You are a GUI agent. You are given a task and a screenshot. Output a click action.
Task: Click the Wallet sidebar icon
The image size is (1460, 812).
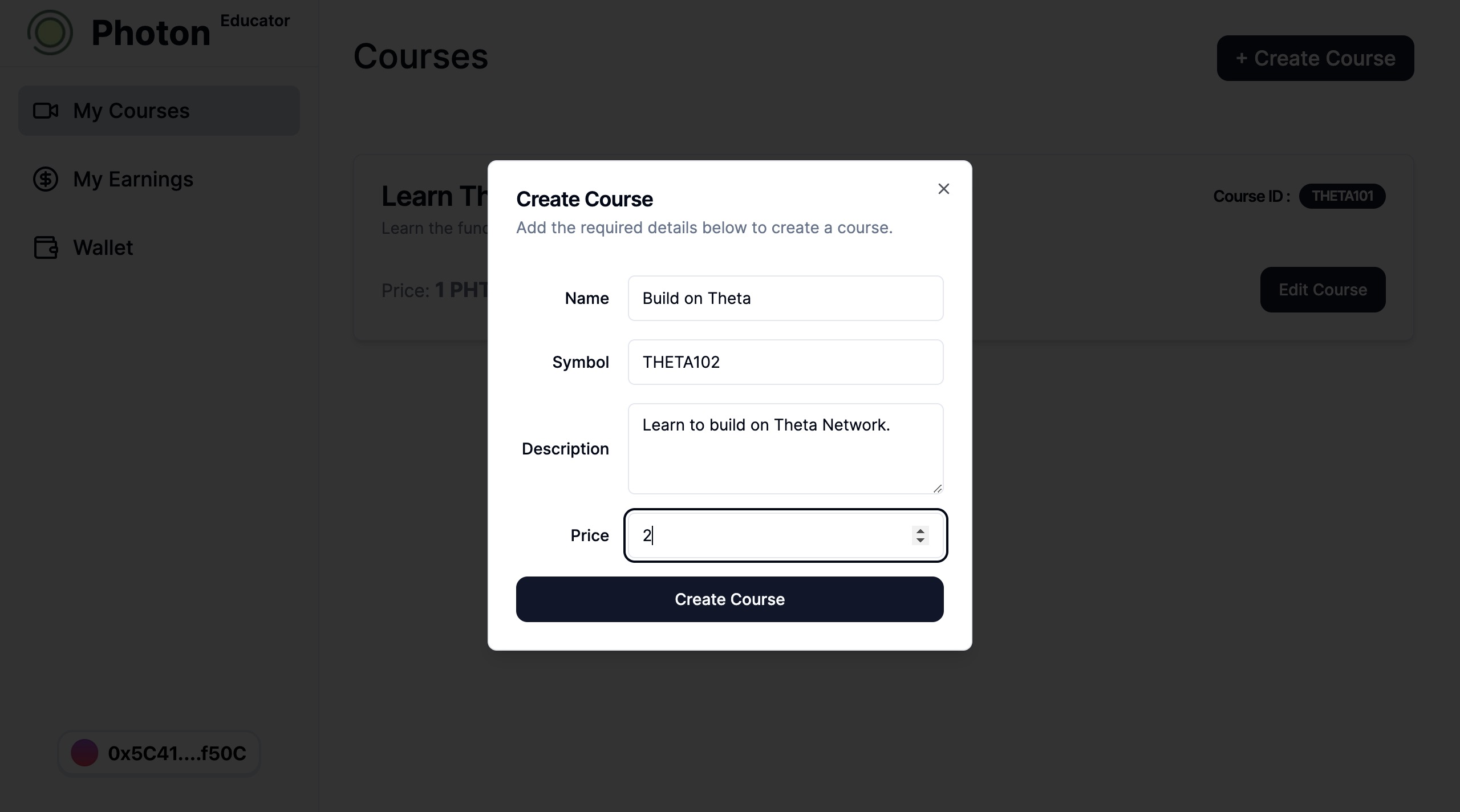click(46, 247)
